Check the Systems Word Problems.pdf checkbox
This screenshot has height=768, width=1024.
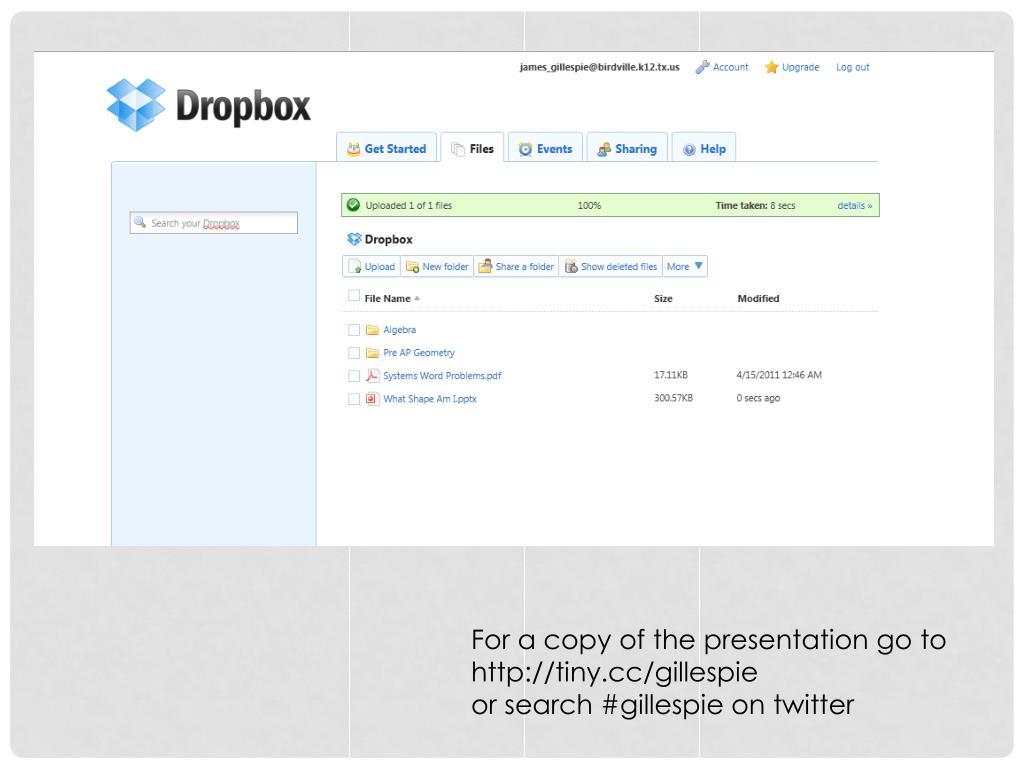click(354, 376)
